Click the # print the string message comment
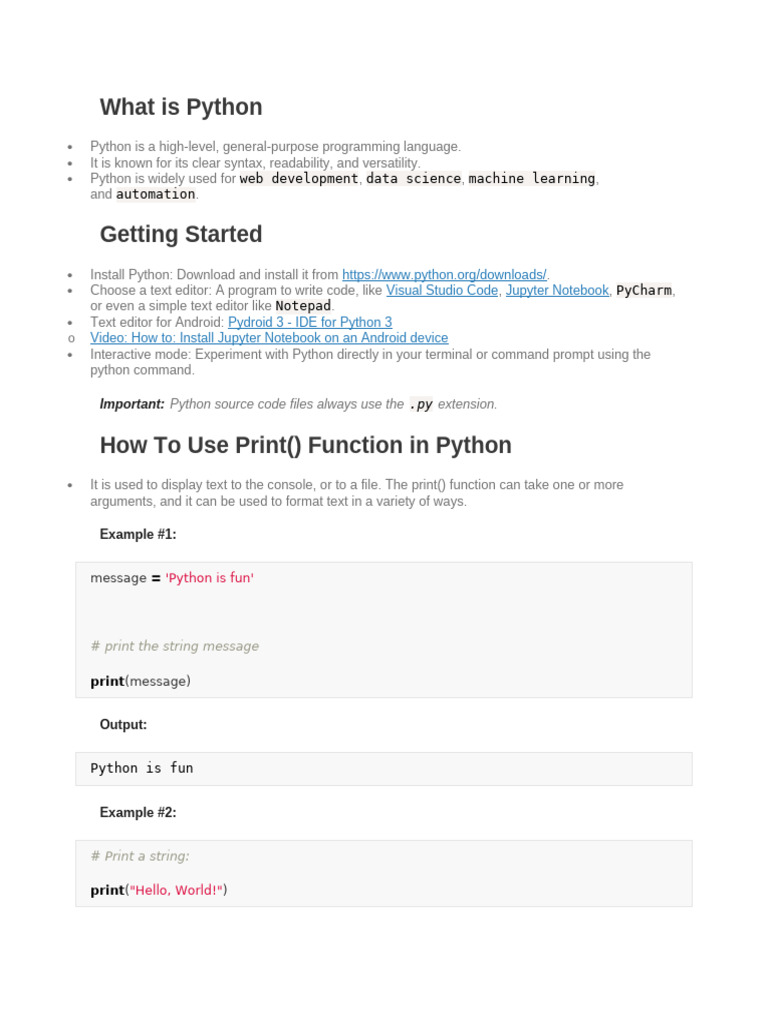Image resolution: width=768 pixels, height=1024 pixels. pos(174,646)
